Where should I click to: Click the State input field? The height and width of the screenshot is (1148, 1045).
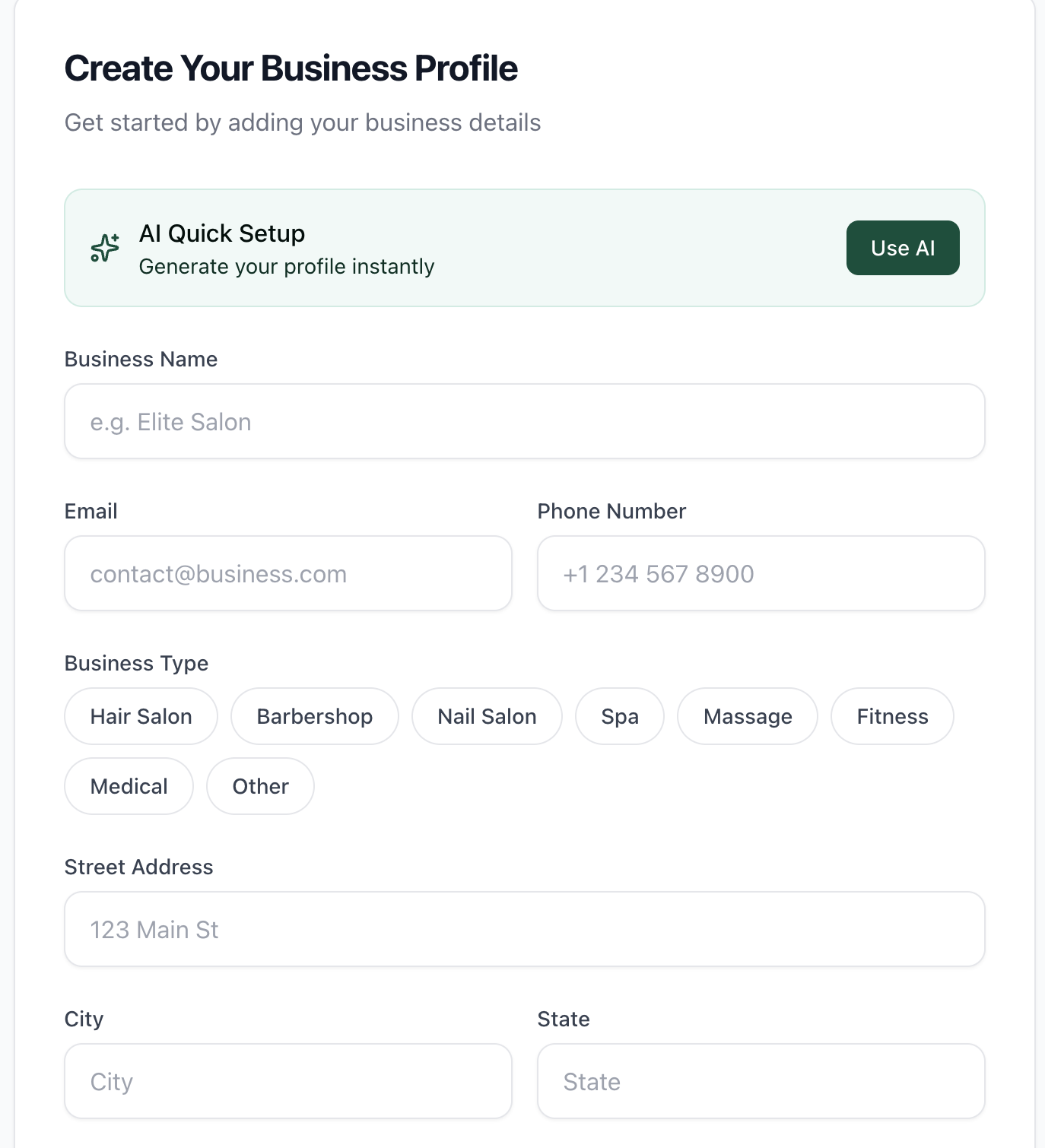pos(761,1081)
